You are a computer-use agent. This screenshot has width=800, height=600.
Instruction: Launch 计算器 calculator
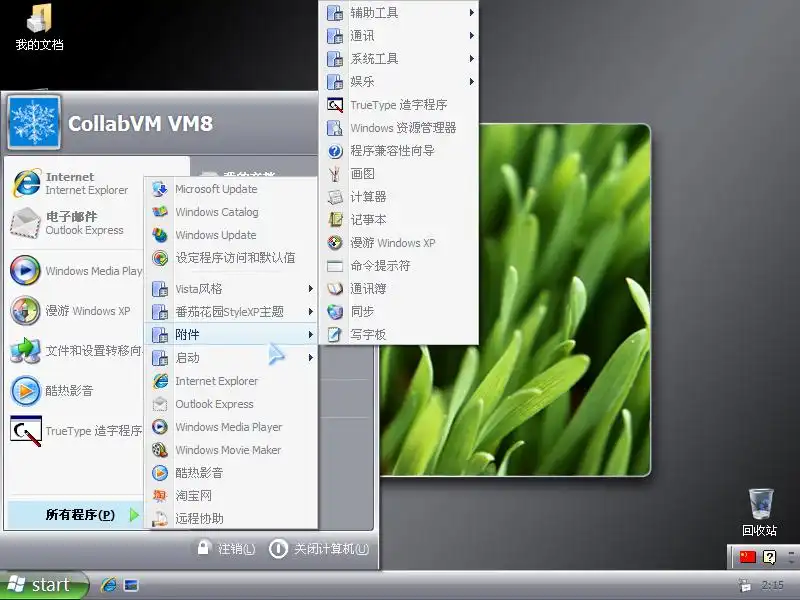coord(399,196)
